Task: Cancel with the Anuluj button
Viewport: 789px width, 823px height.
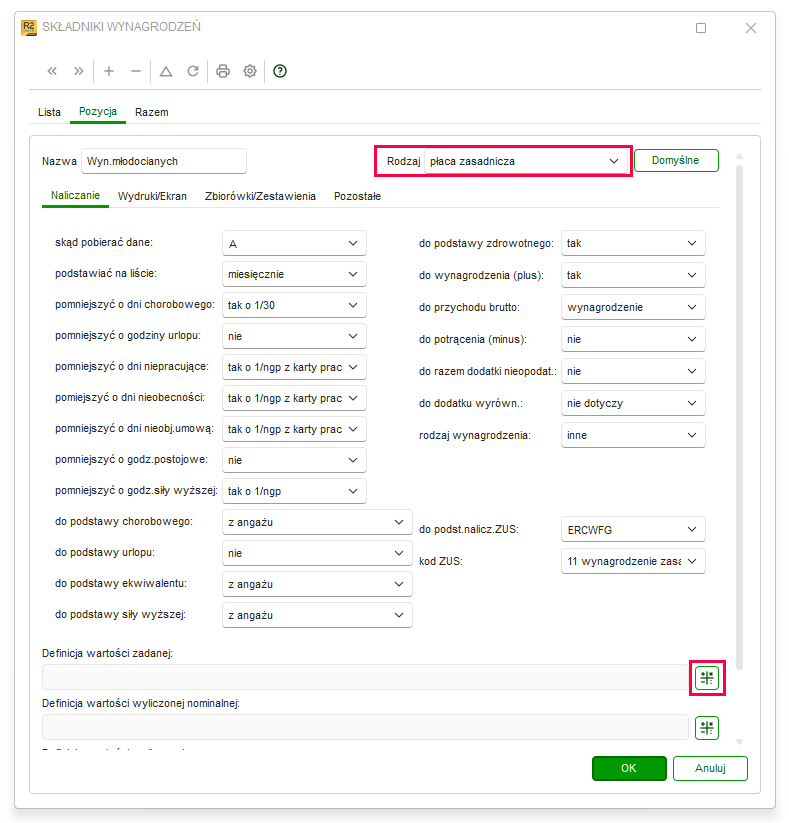Action: click(x=710, y=768)
